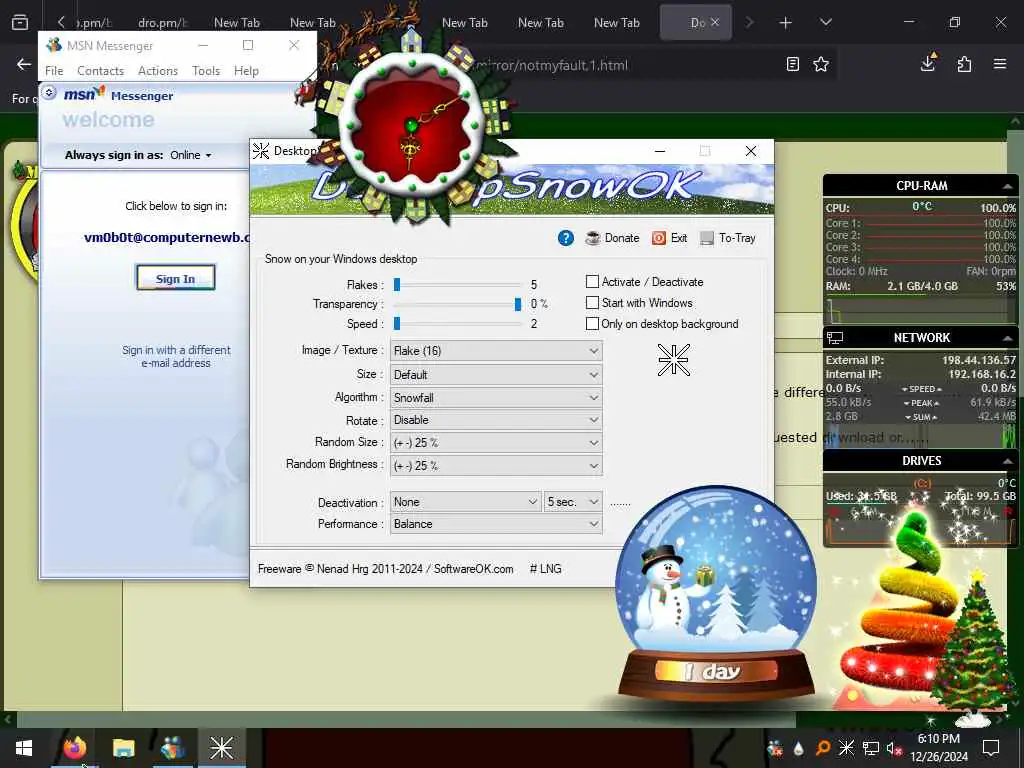
Task: Open MSN Messenger Contacts menu
Action: (101, 71)
